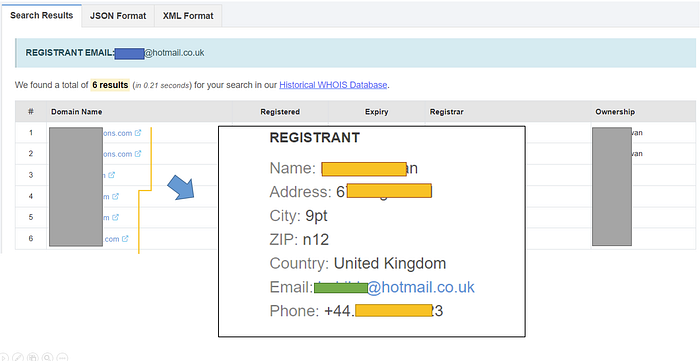The height and width of the screenshot is (361, 700).
Task: Open the first domain link ending ons.com
Action: [x=117, y=133]
